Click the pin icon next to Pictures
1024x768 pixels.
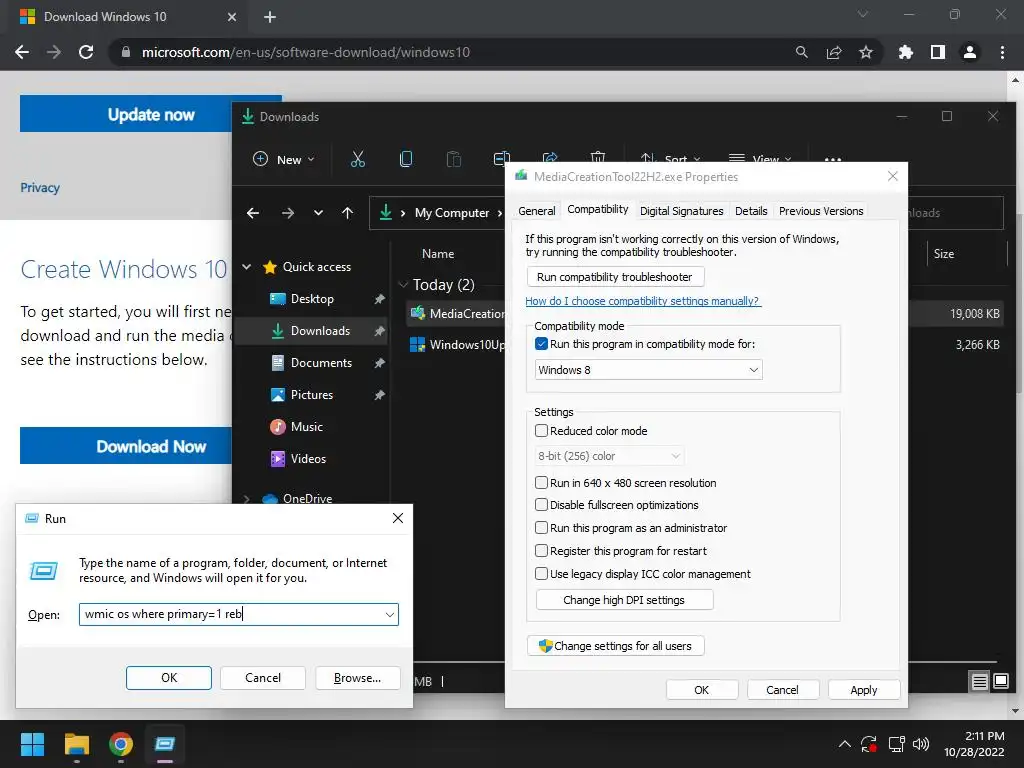[379, 394]
